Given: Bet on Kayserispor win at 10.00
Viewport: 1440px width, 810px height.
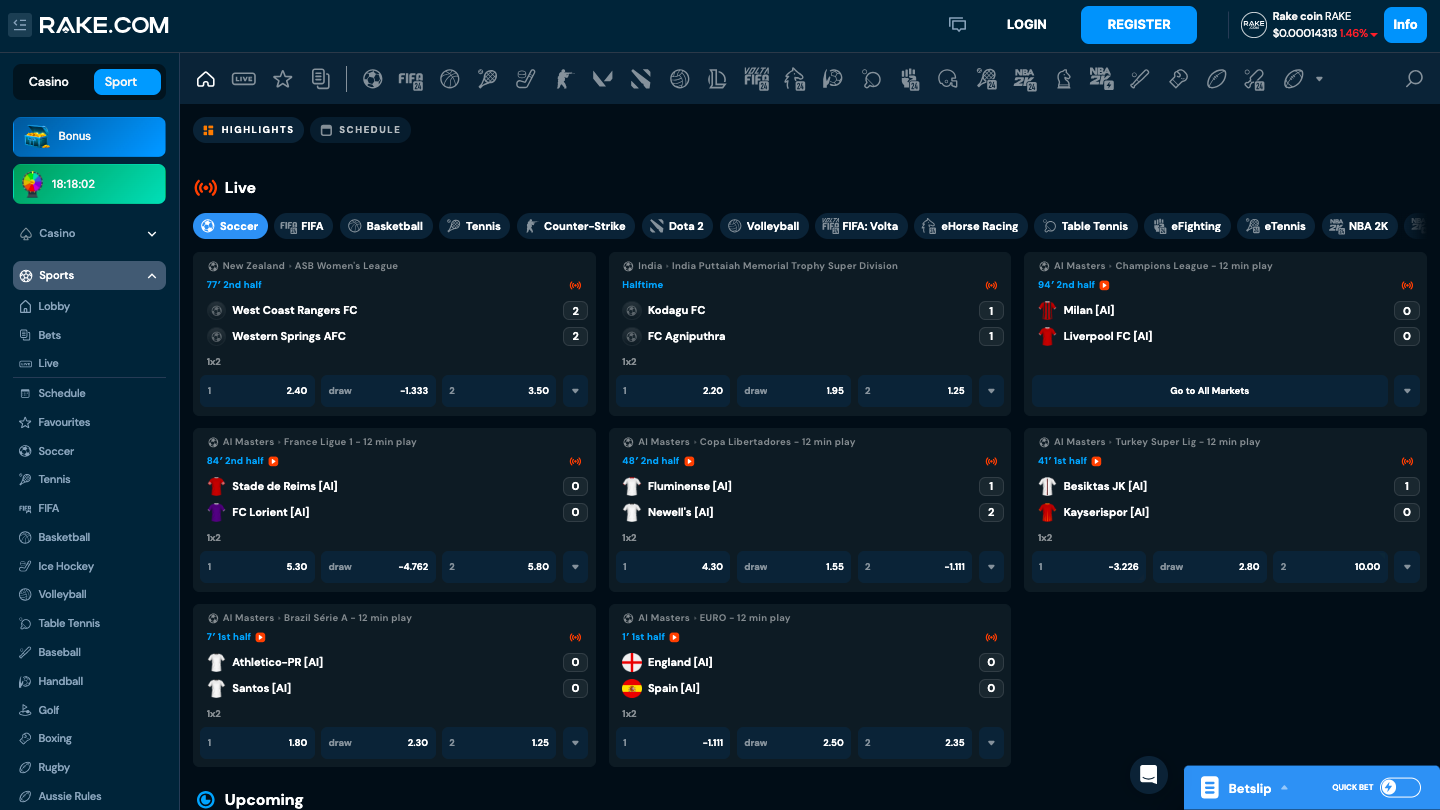Looking at the screenshot, I should click(x=1330, y=567).
